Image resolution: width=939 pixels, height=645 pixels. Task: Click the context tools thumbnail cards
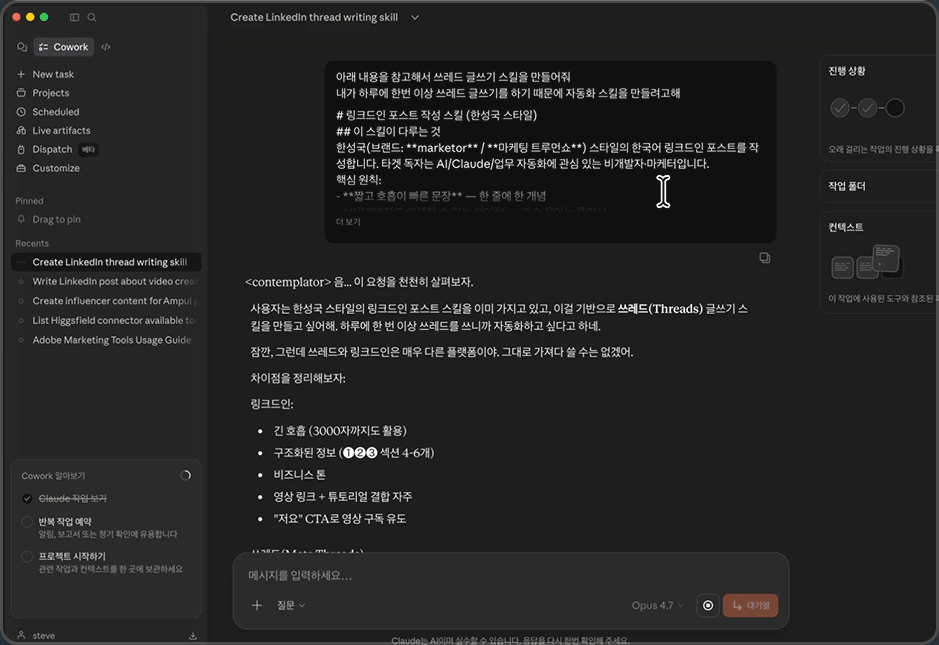click(x=866, y=262)
